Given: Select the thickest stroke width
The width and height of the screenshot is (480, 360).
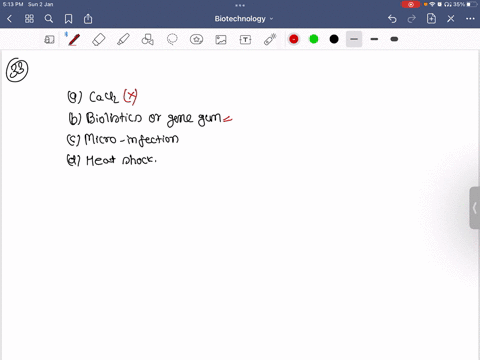Looking at the screenshot, I should pos(394,39).
